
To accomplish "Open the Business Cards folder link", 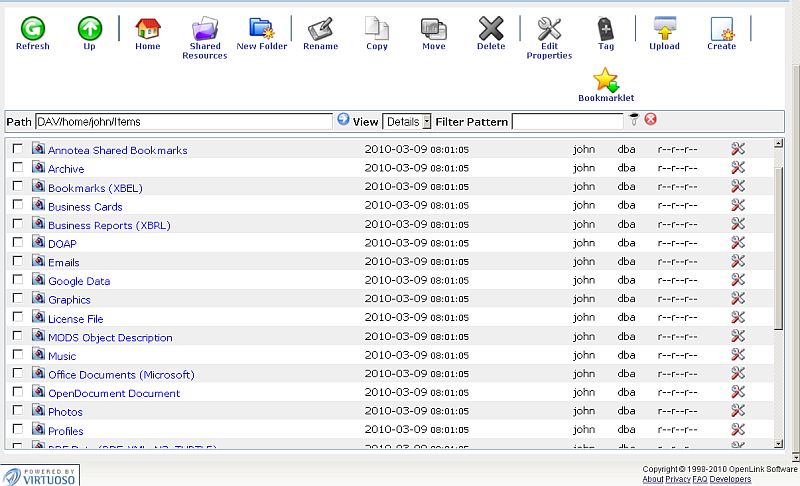I will pos(85,206).
